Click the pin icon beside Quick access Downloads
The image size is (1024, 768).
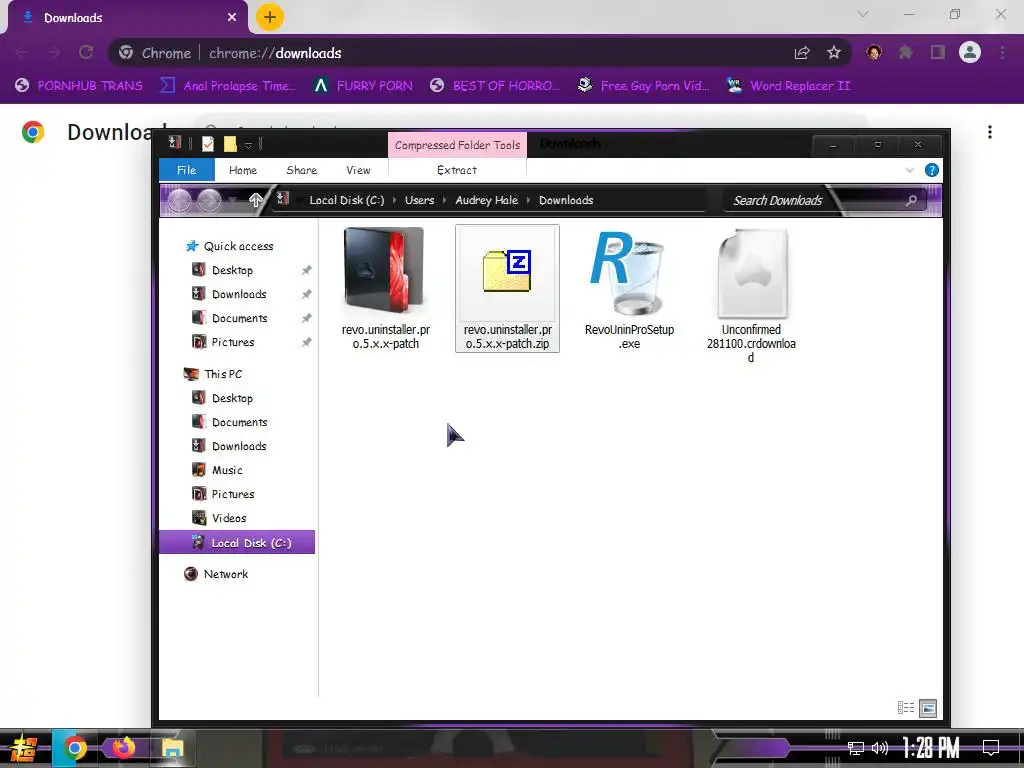click(x=306, y=295)
